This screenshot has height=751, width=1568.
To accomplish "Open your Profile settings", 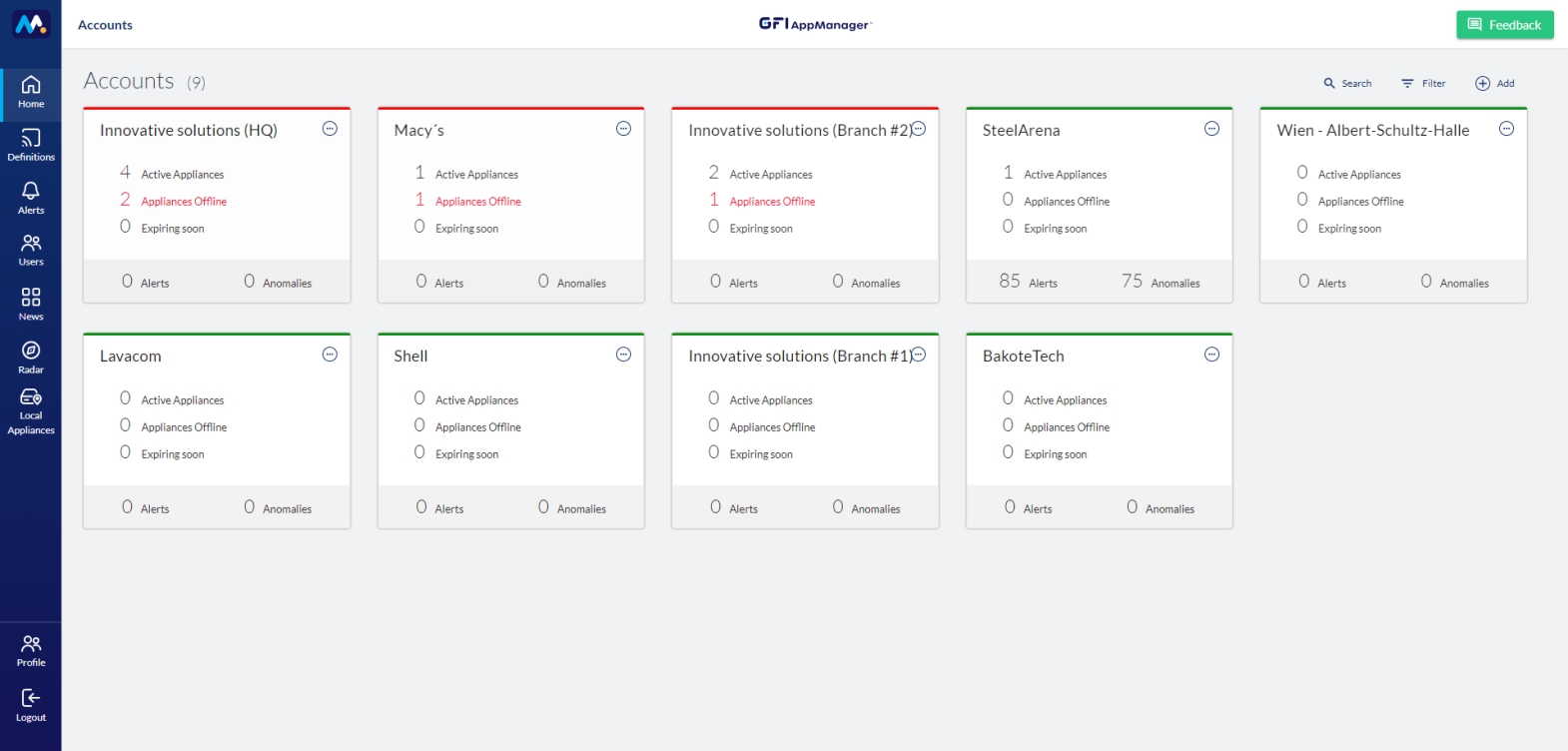I will (x=30, y=649).
